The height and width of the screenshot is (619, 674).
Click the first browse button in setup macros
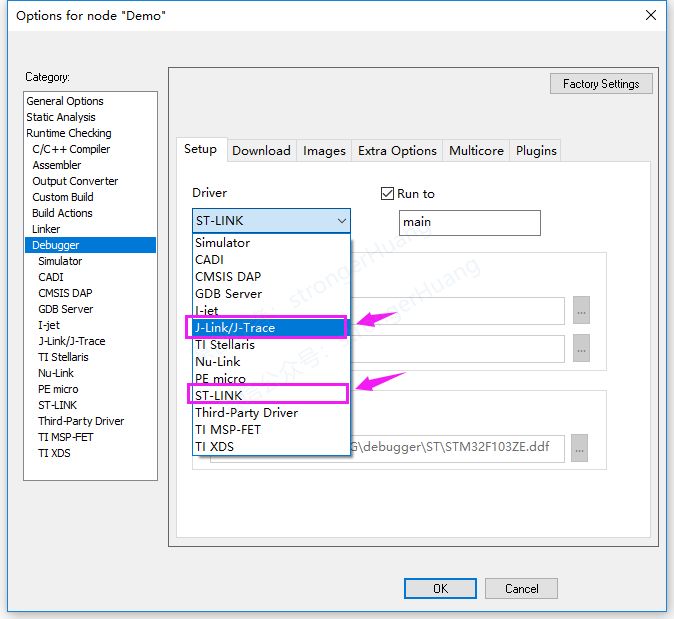pyautogui.click(x=581, y=310)
